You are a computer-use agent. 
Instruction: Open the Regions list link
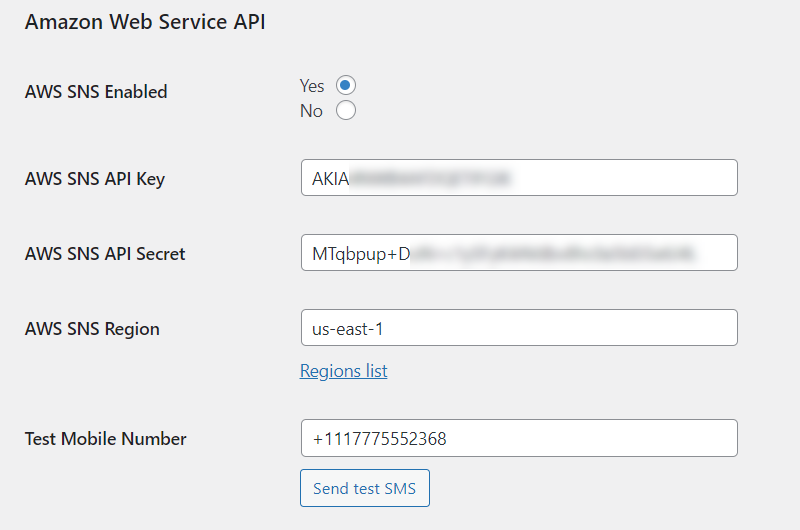tap(343, 371)
